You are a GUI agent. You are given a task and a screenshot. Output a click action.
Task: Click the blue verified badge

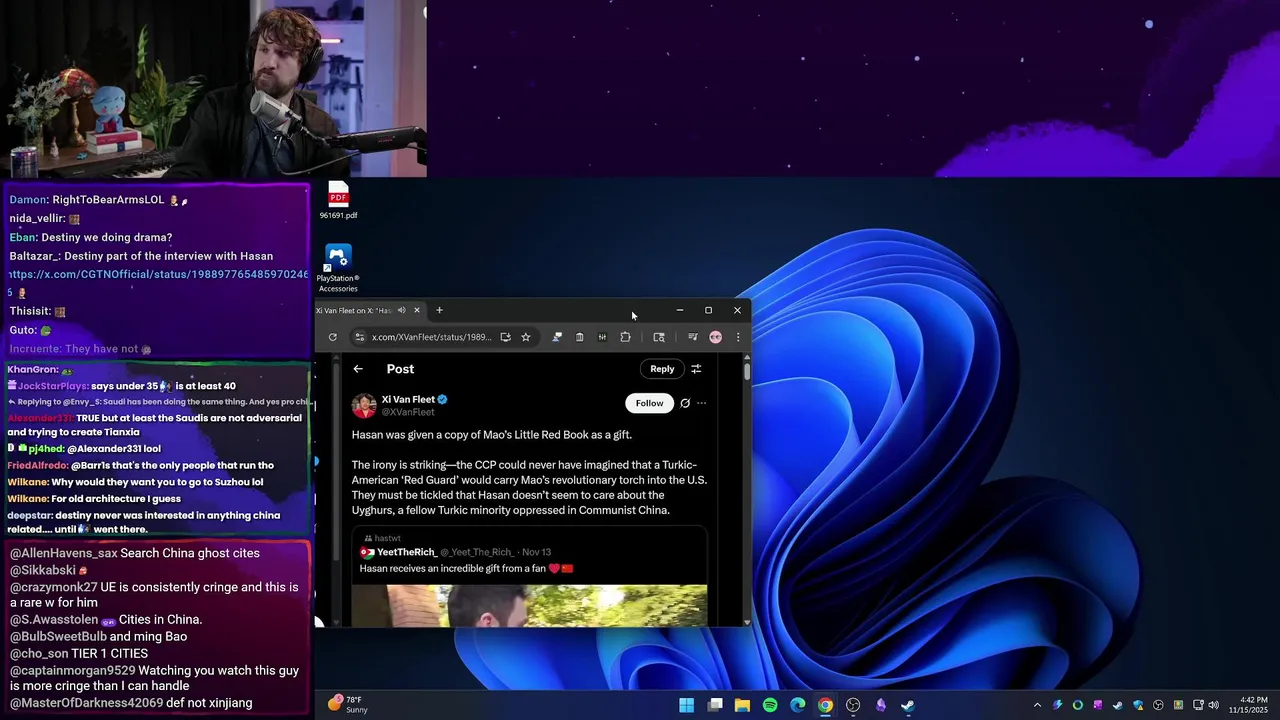point(442,399)
